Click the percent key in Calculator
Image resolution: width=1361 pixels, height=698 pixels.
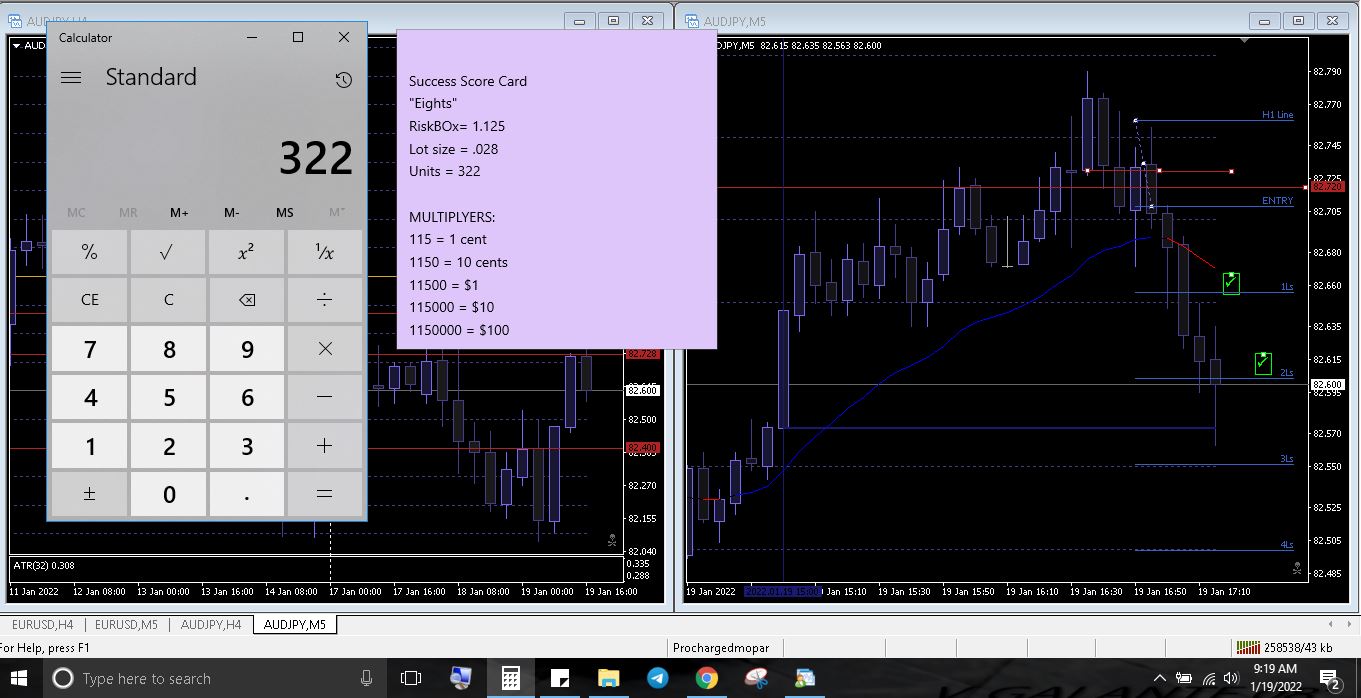(89, 252)
